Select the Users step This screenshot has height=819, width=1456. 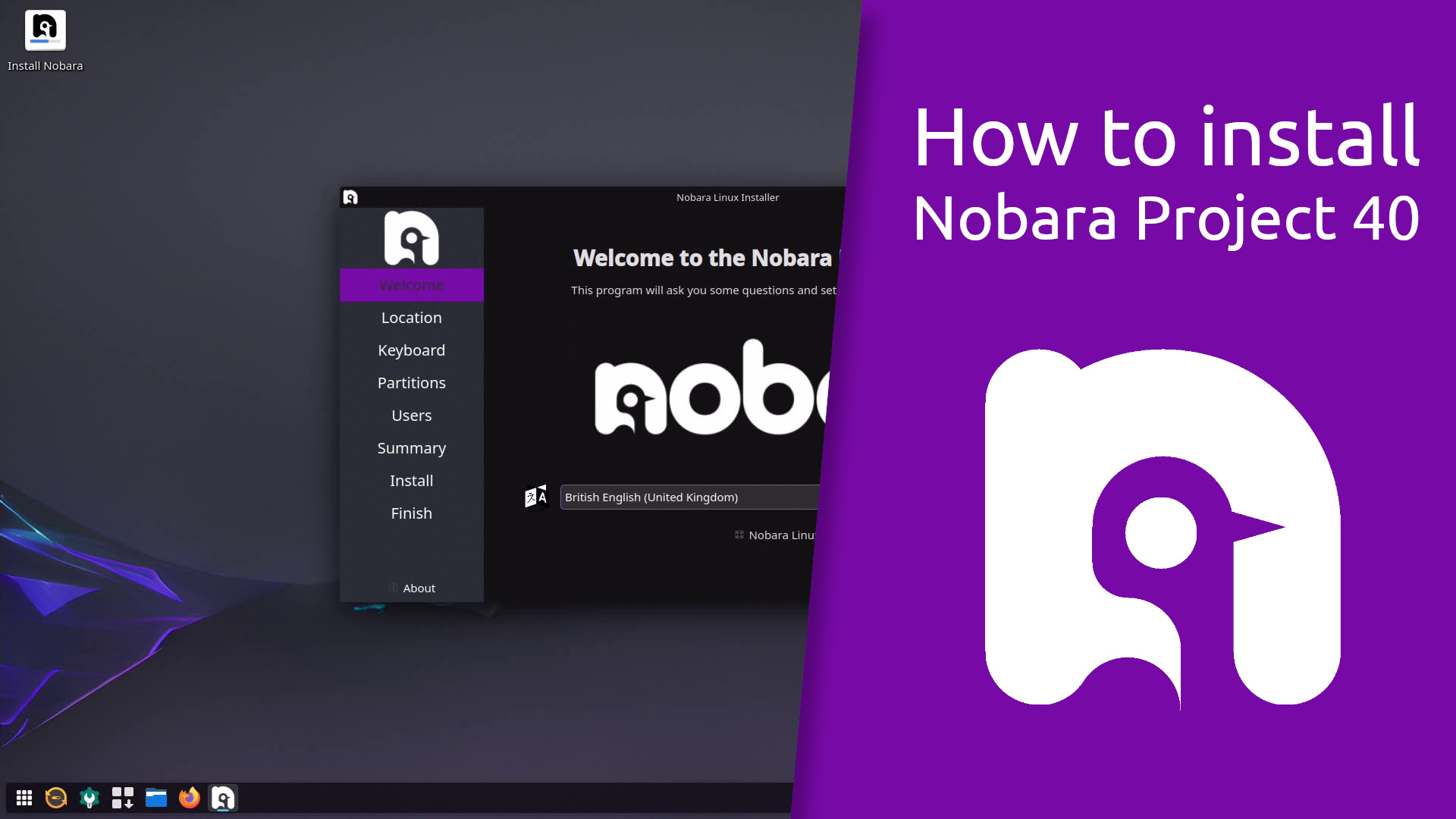[x=411, y=416]
